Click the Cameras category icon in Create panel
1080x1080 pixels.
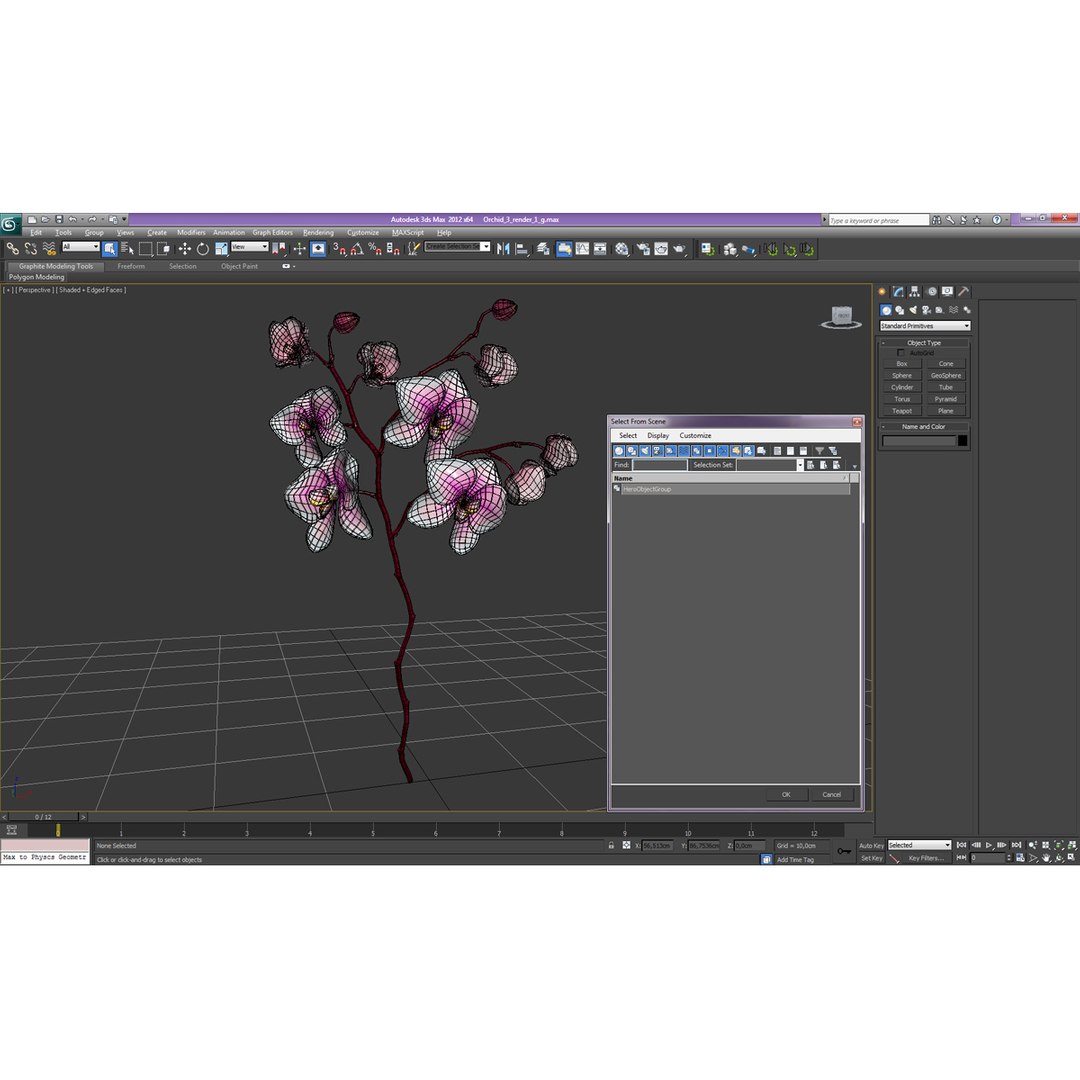tap(926, 310)
